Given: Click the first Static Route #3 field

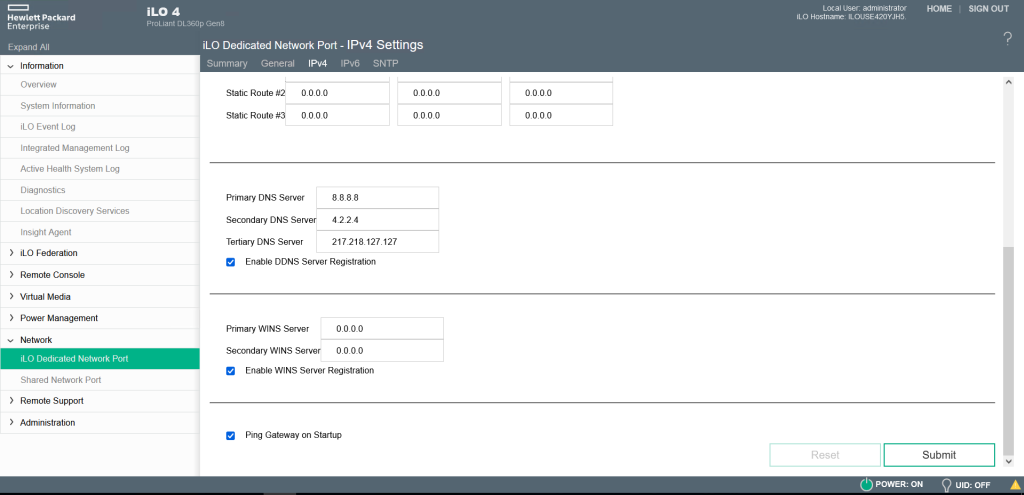Looking at the screenshot, I should tap(338, 115).
